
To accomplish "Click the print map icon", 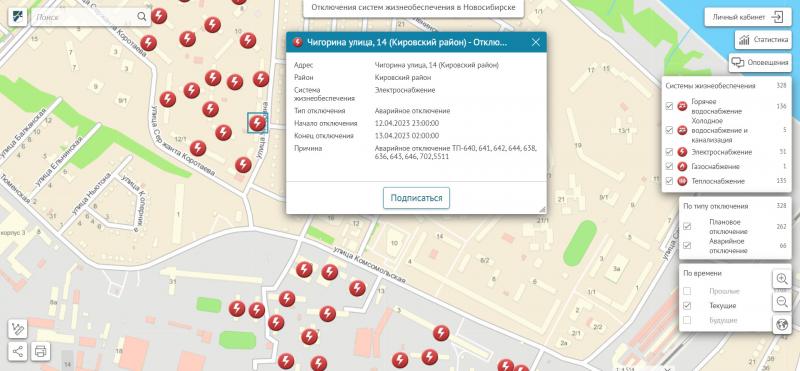I will pyautogui.click(x=41, y=351).
